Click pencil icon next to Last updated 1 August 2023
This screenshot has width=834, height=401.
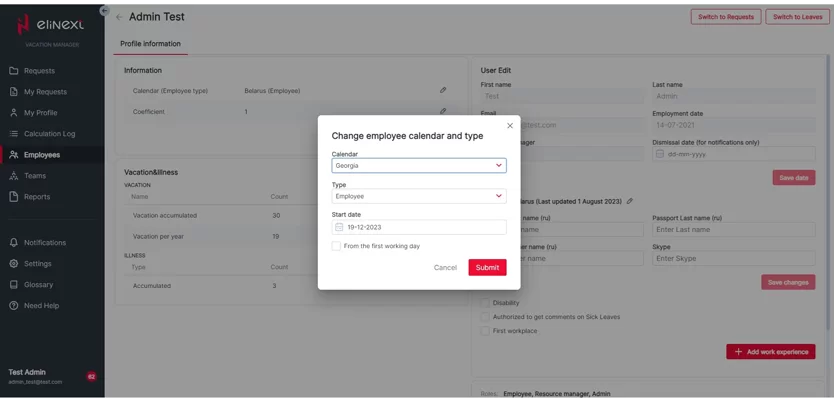pos(630,202)
